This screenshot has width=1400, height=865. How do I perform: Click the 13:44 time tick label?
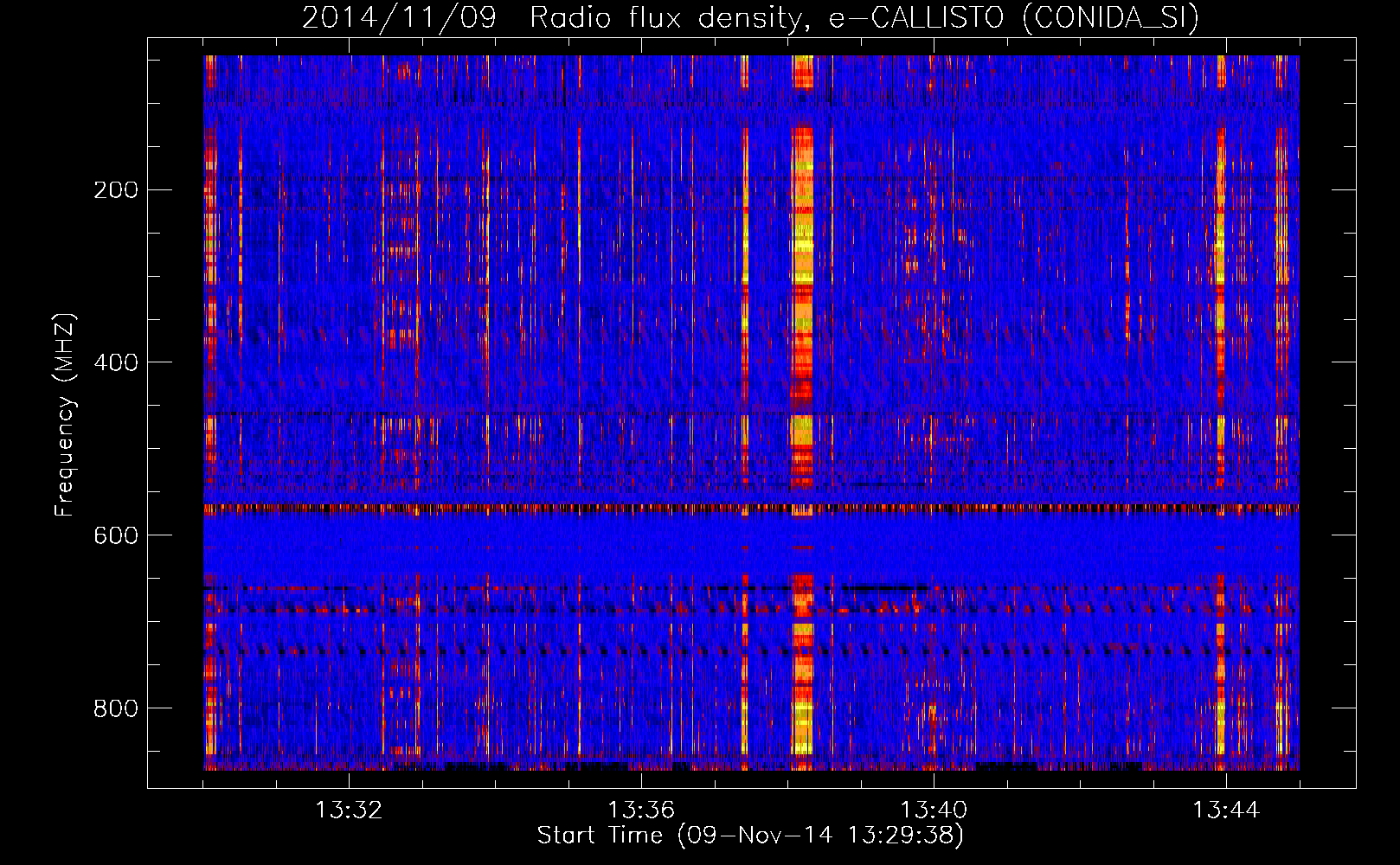tap(1226, 811)
